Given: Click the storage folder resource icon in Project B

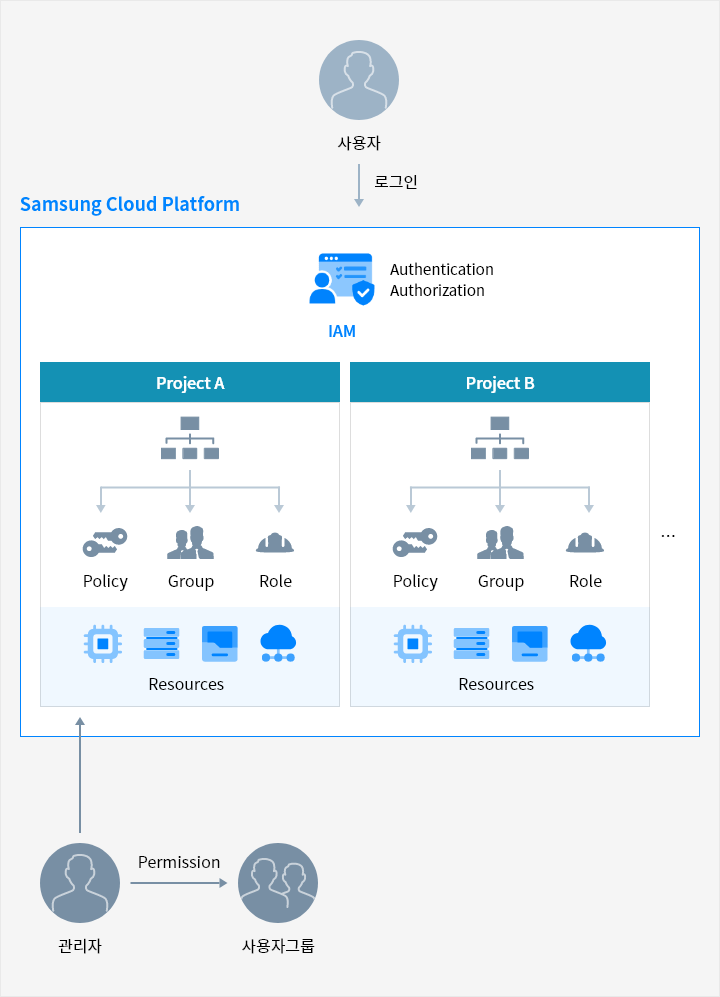Looking at the screenshot, I should (x=530, y=643).
